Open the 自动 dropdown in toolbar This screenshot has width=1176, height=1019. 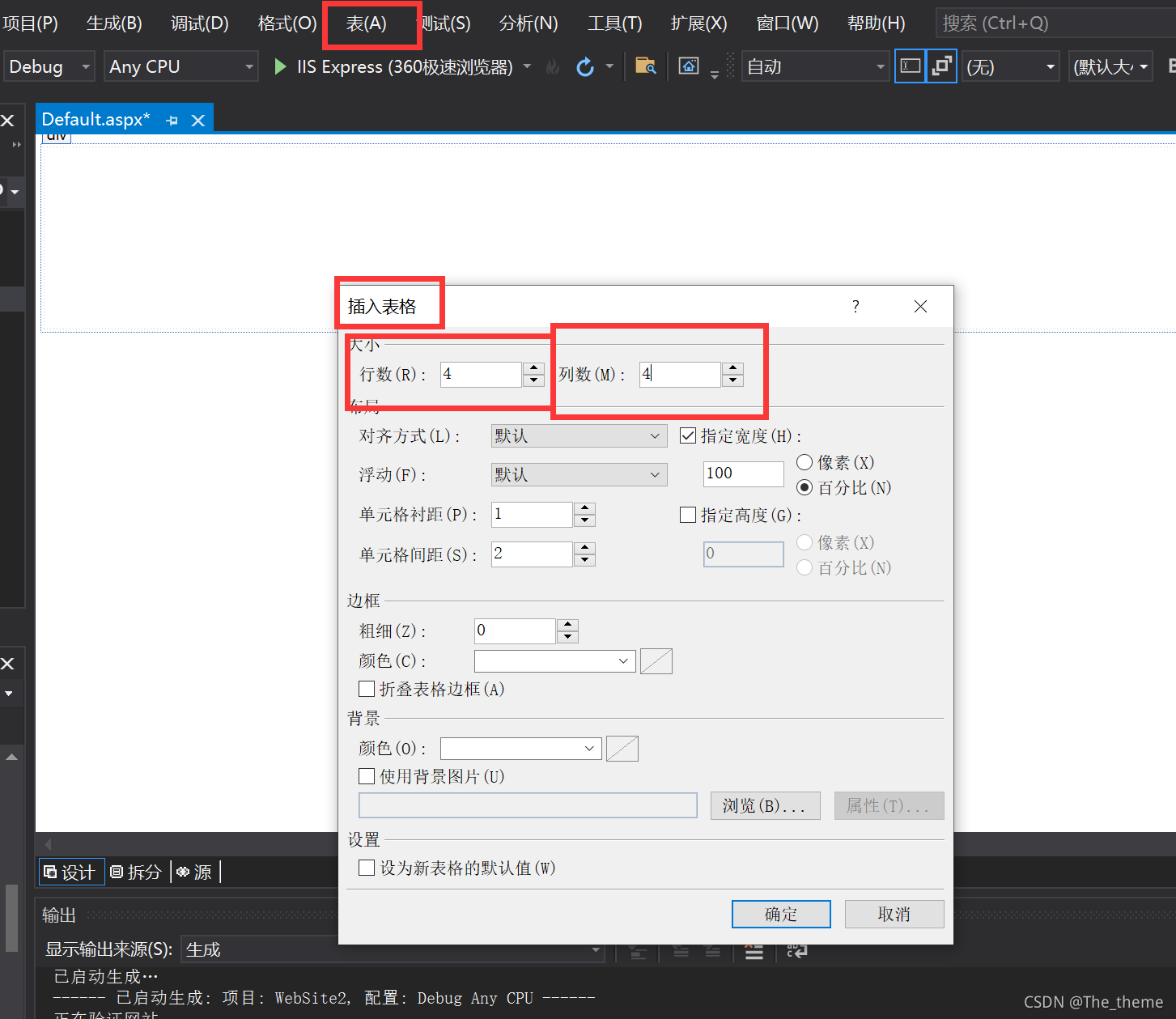(x=815, y=66)
